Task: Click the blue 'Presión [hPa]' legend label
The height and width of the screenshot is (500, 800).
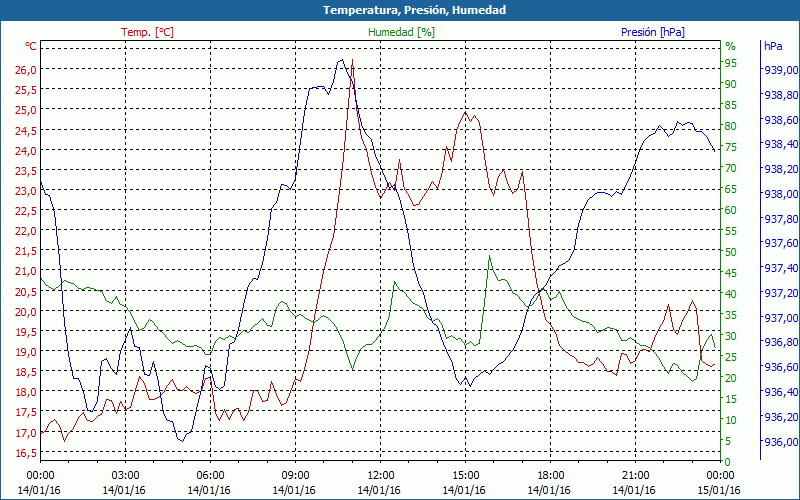Action: point(653,32)
